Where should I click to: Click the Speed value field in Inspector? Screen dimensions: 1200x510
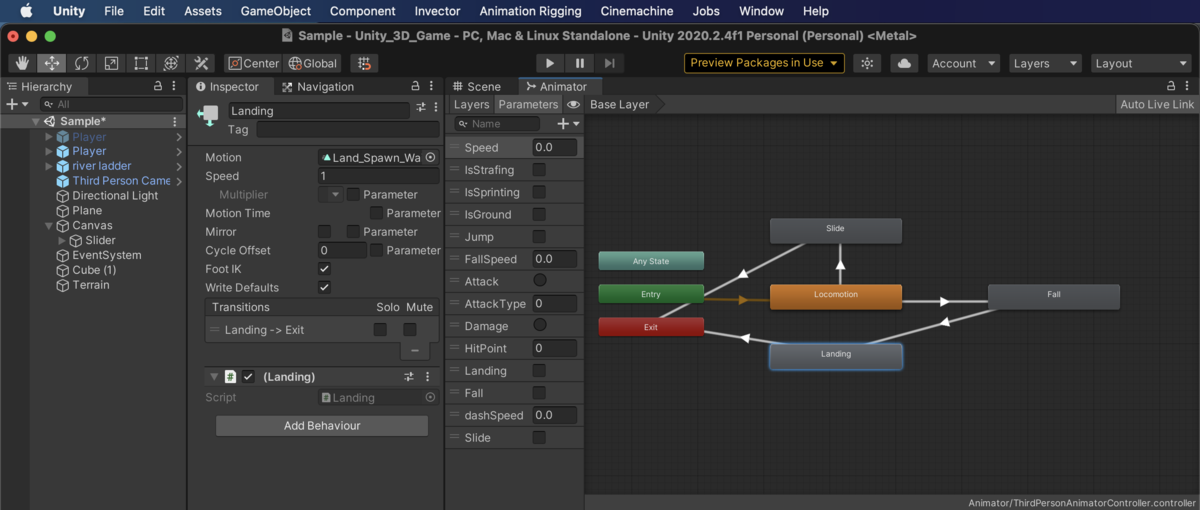tap(378, 176)
